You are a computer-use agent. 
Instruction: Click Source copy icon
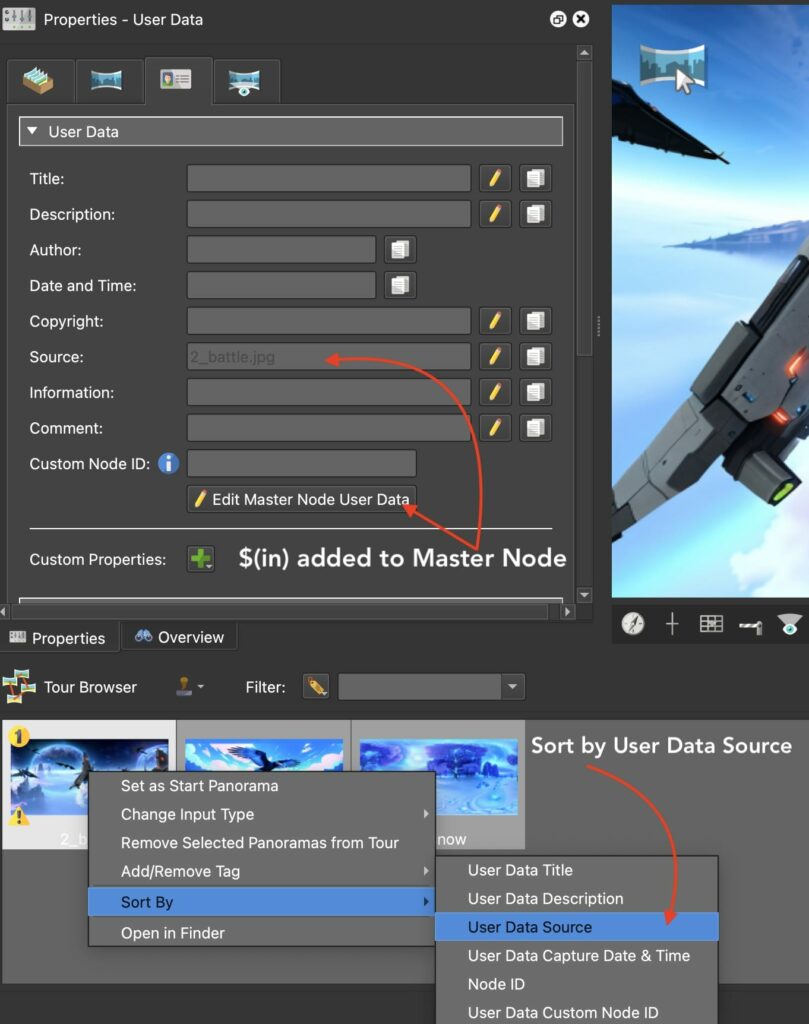535,357
